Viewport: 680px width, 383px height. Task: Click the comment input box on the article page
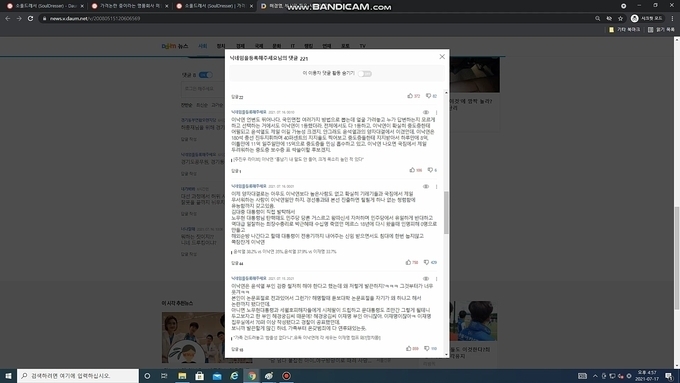(x=203, y=89)
